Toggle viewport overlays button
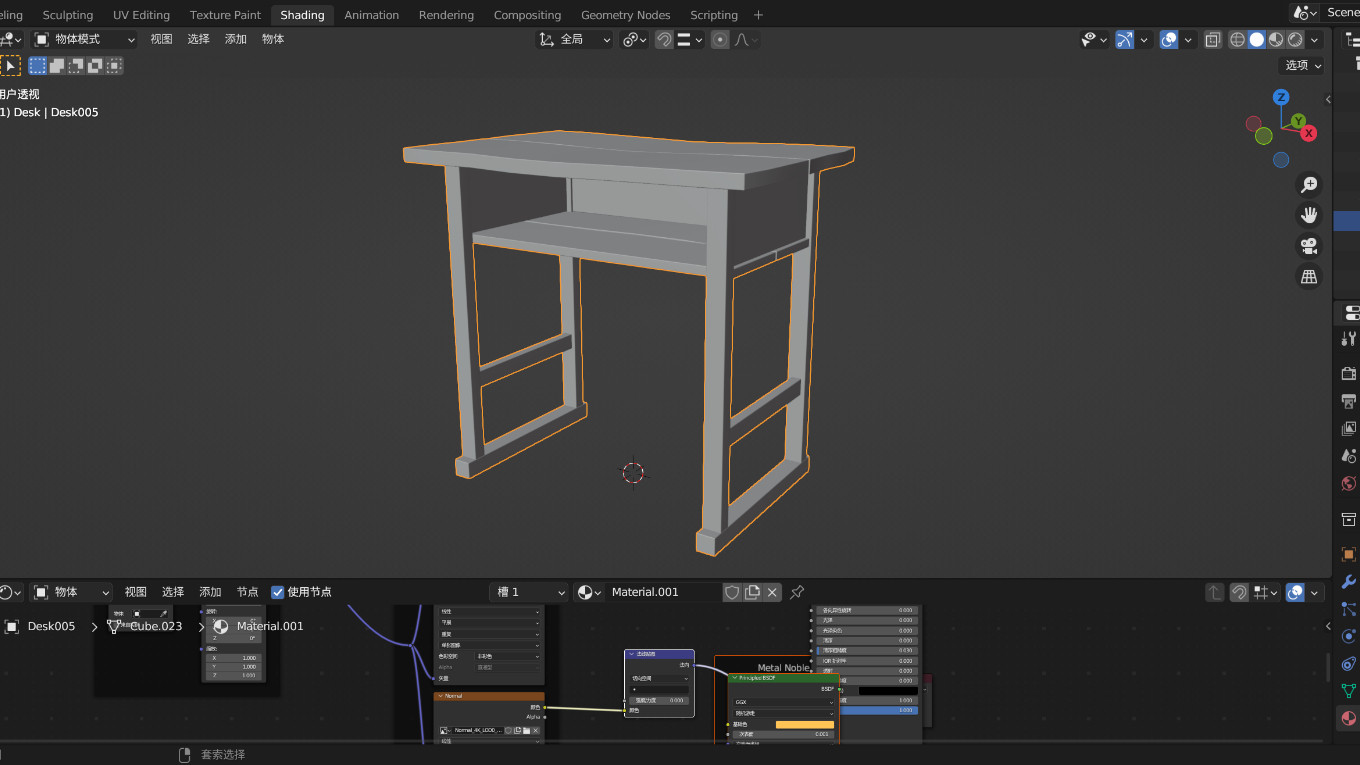The height and width of the screenshot is (765, 1360). [1169, 40]
